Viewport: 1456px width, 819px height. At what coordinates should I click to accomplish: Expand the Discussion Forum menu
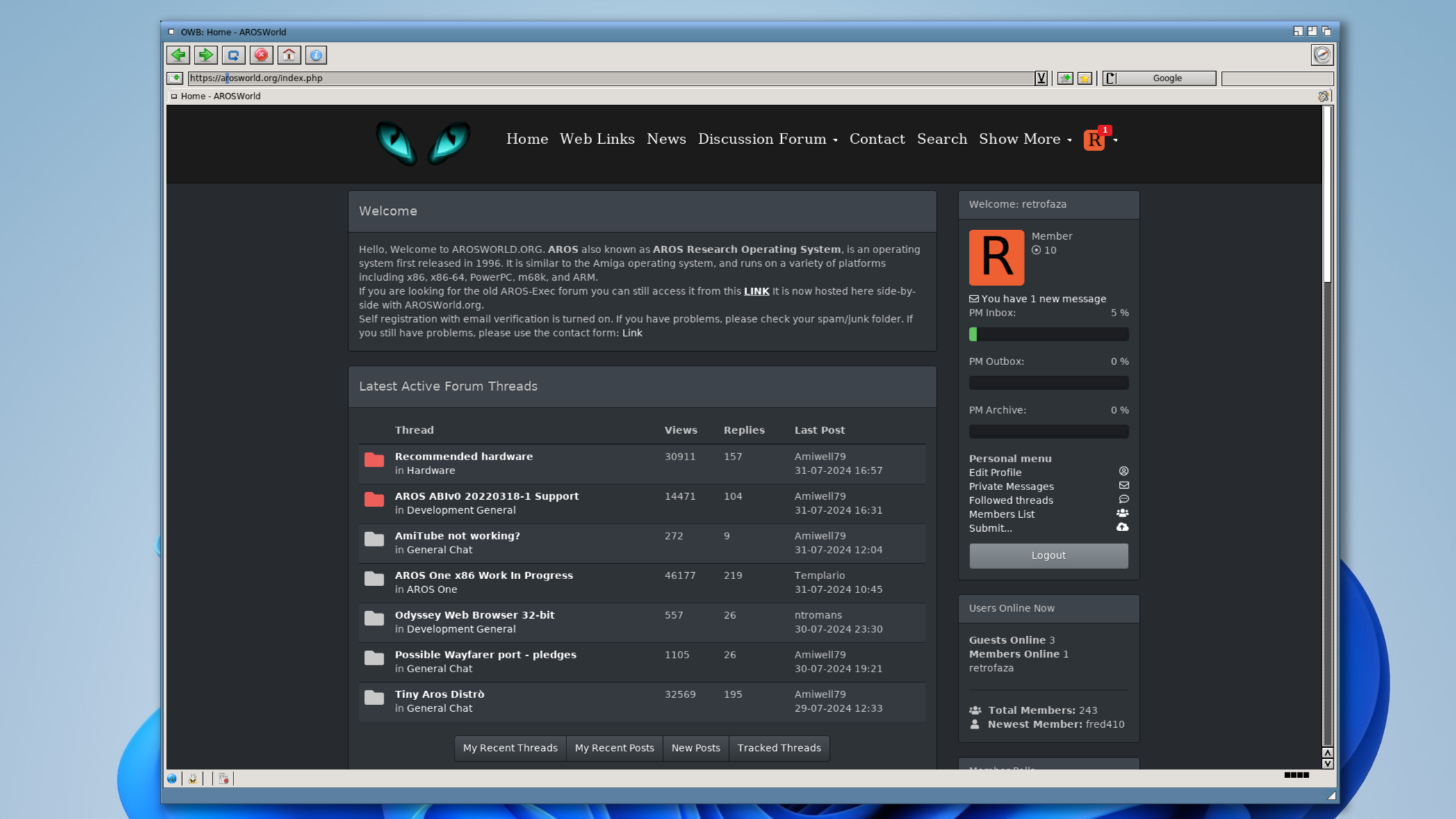click(767, 139)
